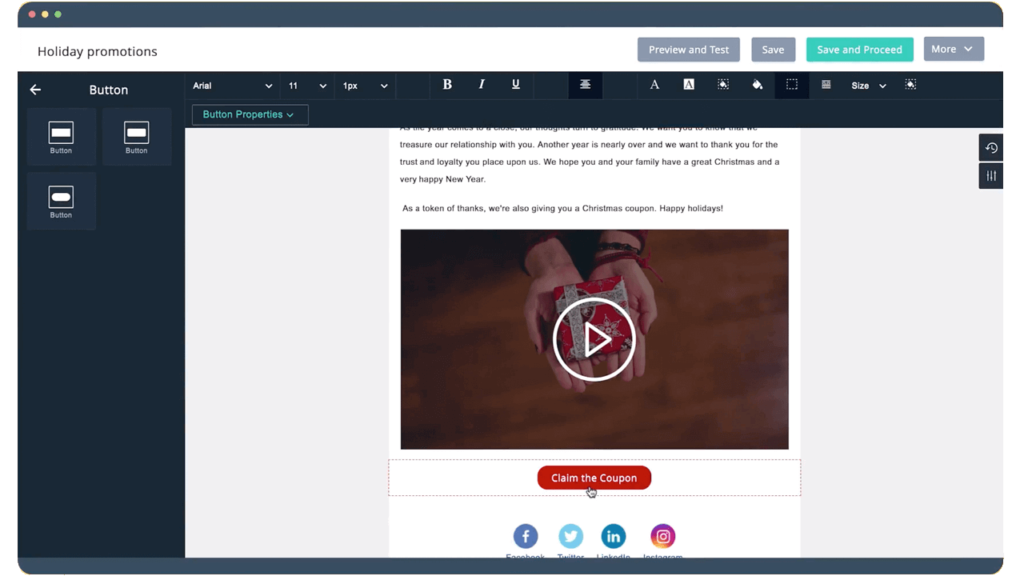Open the version history icon

pyautogui.click(x=991, y=148)
